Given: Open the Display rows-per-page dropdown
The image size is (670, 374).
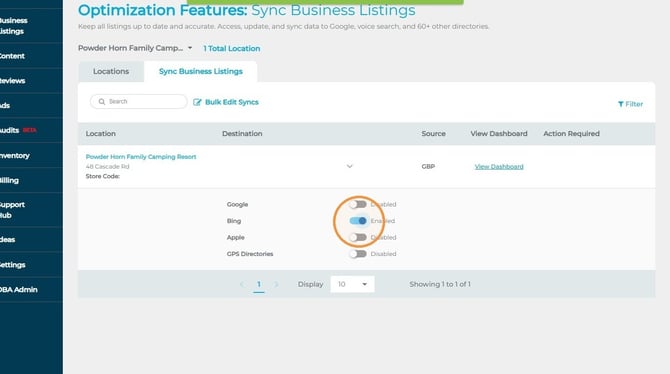Looking at the screenshot, I should (x=353, y=284).
